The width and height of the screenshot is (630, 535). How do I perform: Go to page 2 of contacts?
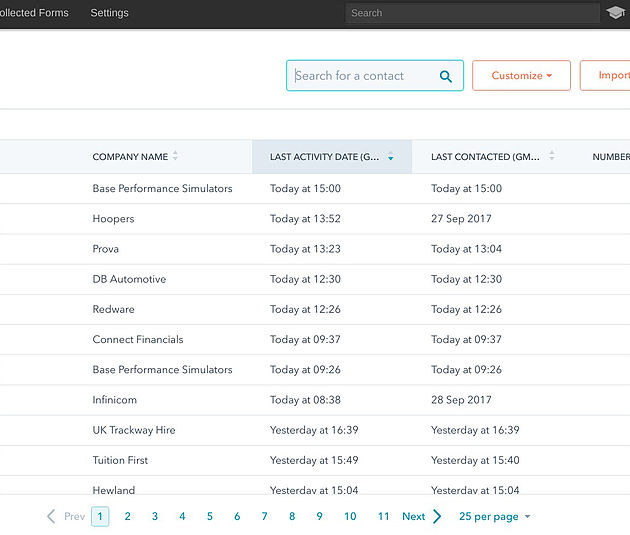coord(127,516)
